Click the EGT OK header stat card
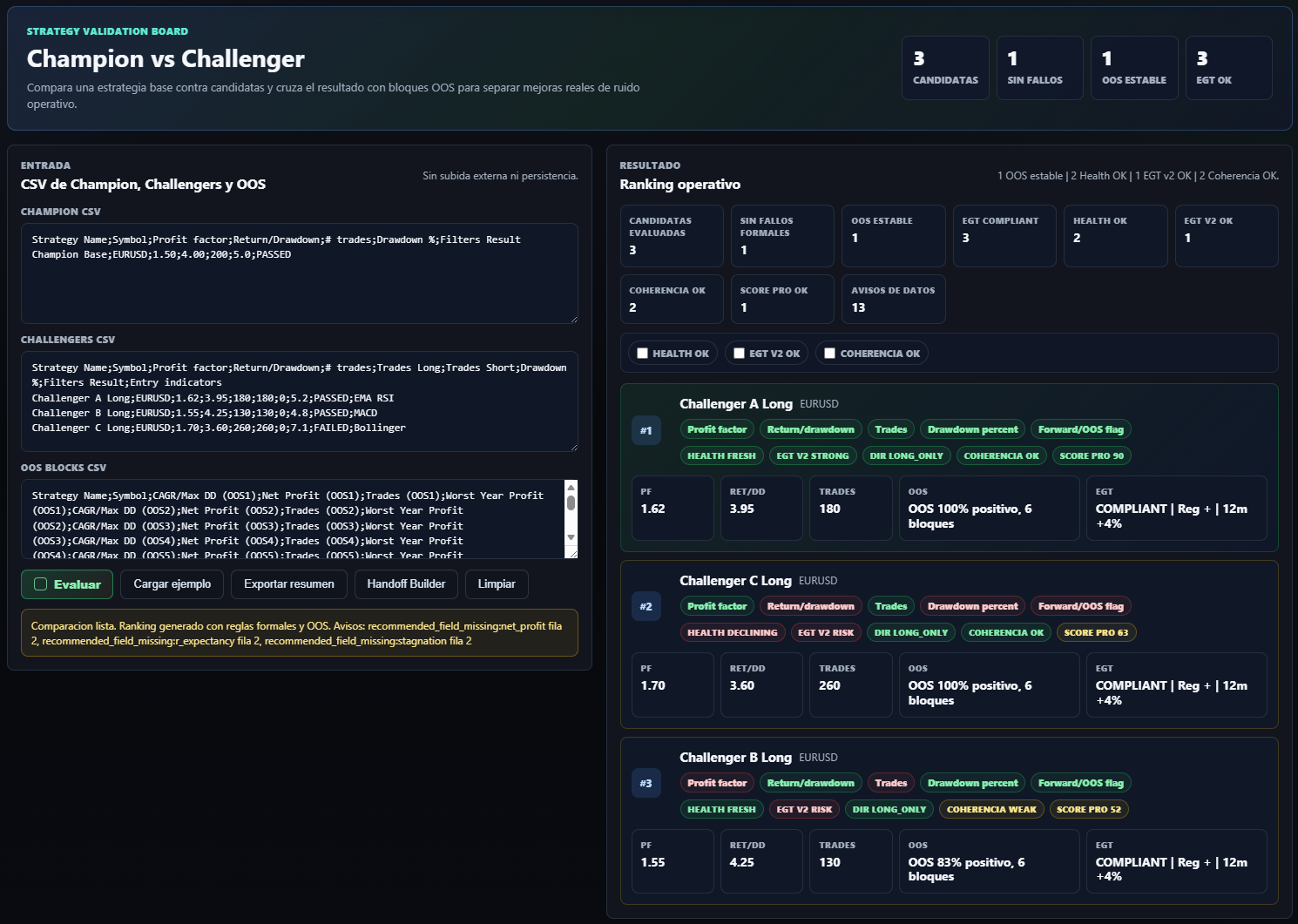This screenshot has height=924, width=1298. tap(1229, 68)
